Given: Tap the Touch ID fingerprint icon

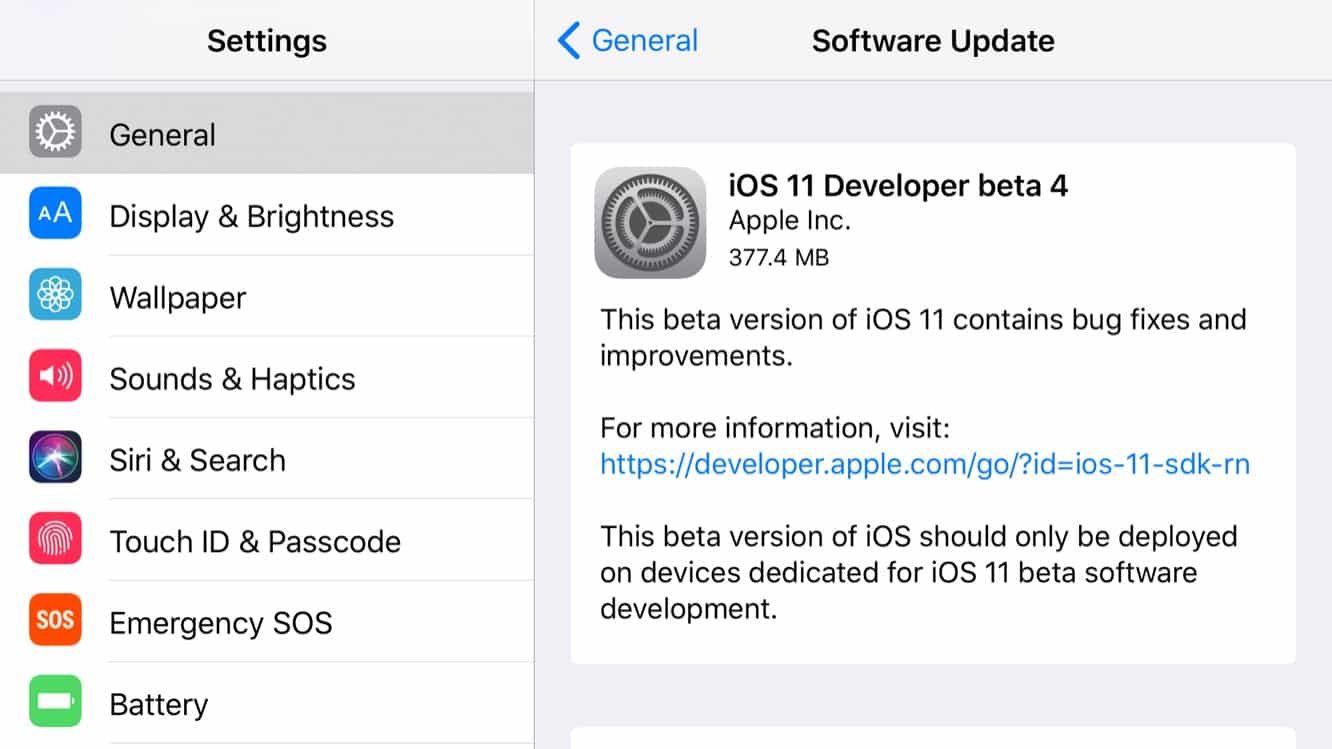Looking at the screenshot, I should pyautogui.click(x=55, y=540).
